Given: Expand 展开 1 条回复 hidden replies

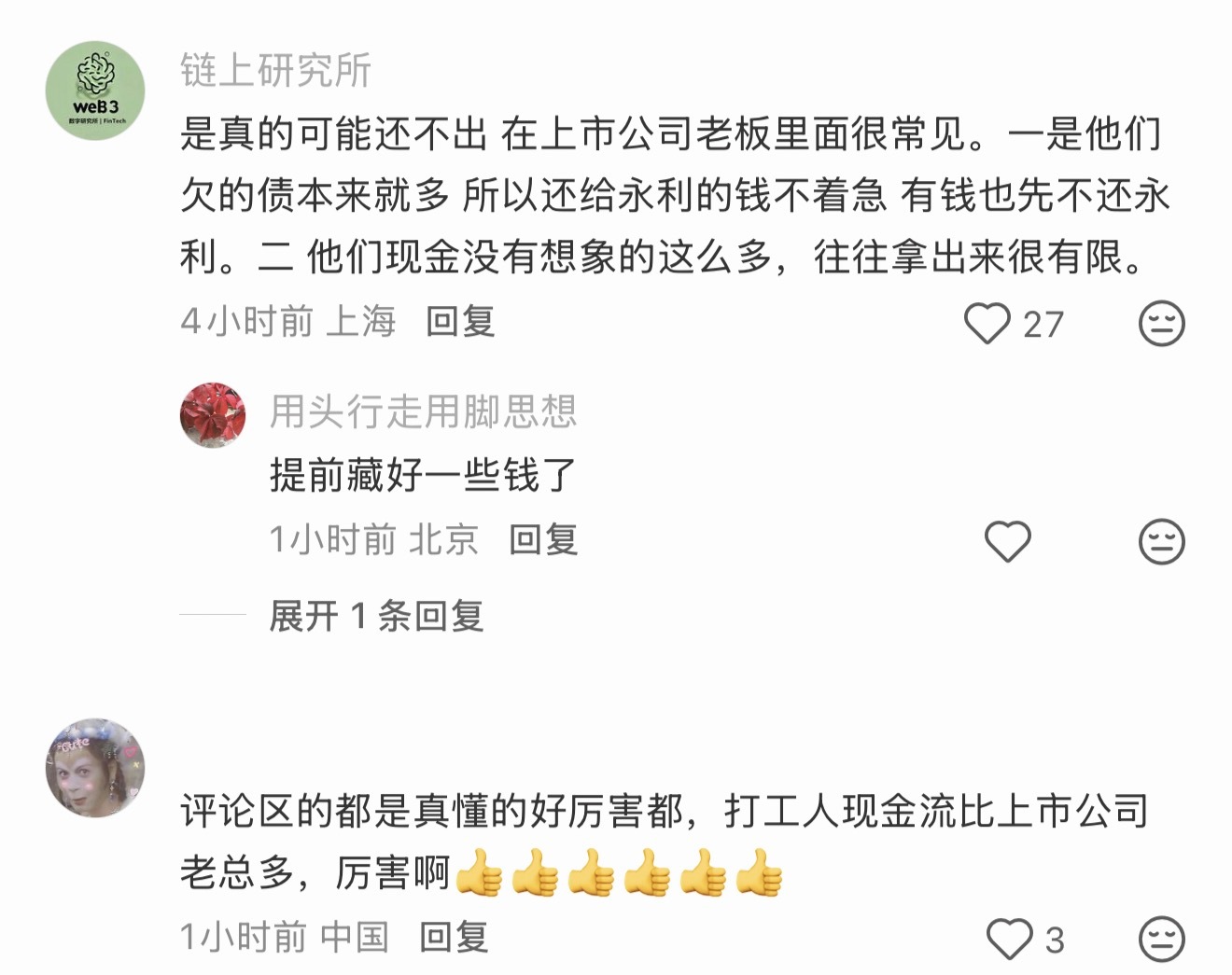Looking at the screenshot, I should click(x=376, y=616).
